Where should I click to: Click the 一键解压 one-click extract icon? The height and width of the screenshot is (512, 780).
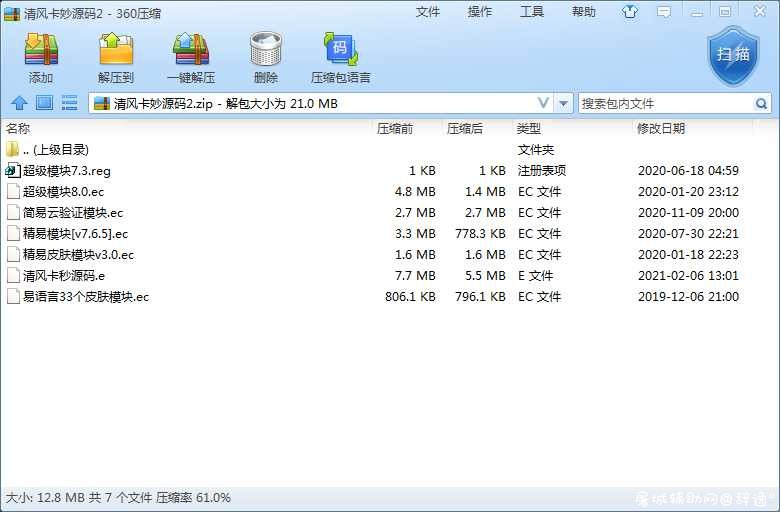point(191,49)
